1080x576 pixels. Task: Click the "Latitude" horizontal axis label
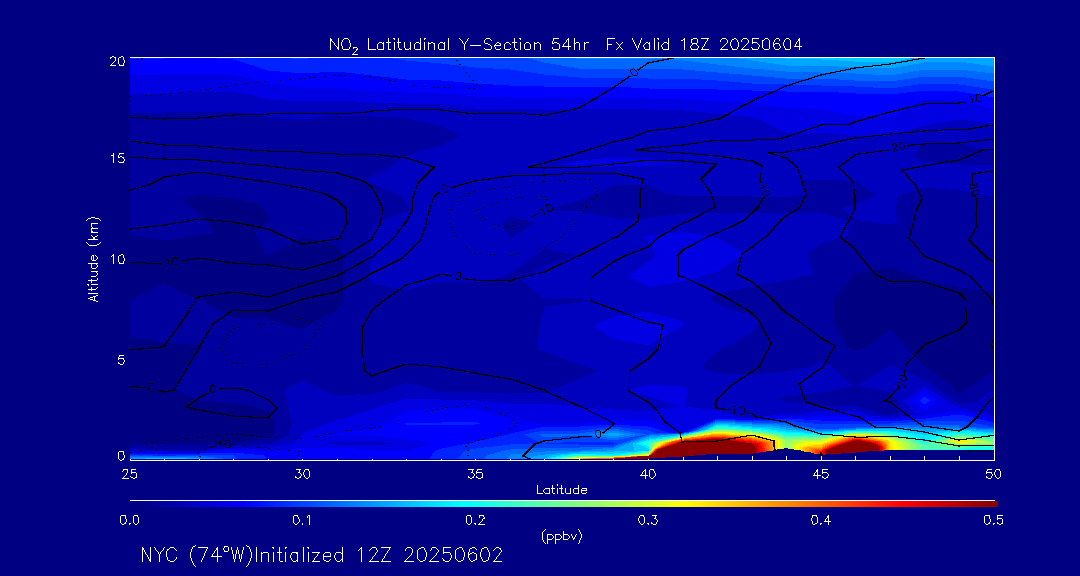562,490
